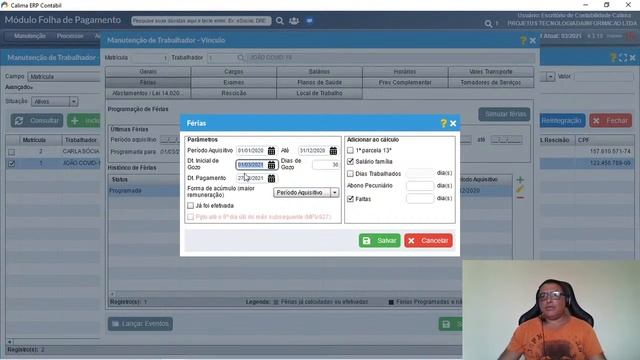Viewport: 640px width, 360px height.
Task: Open help in the Férias dialog
Action: (x=444, y=123)
